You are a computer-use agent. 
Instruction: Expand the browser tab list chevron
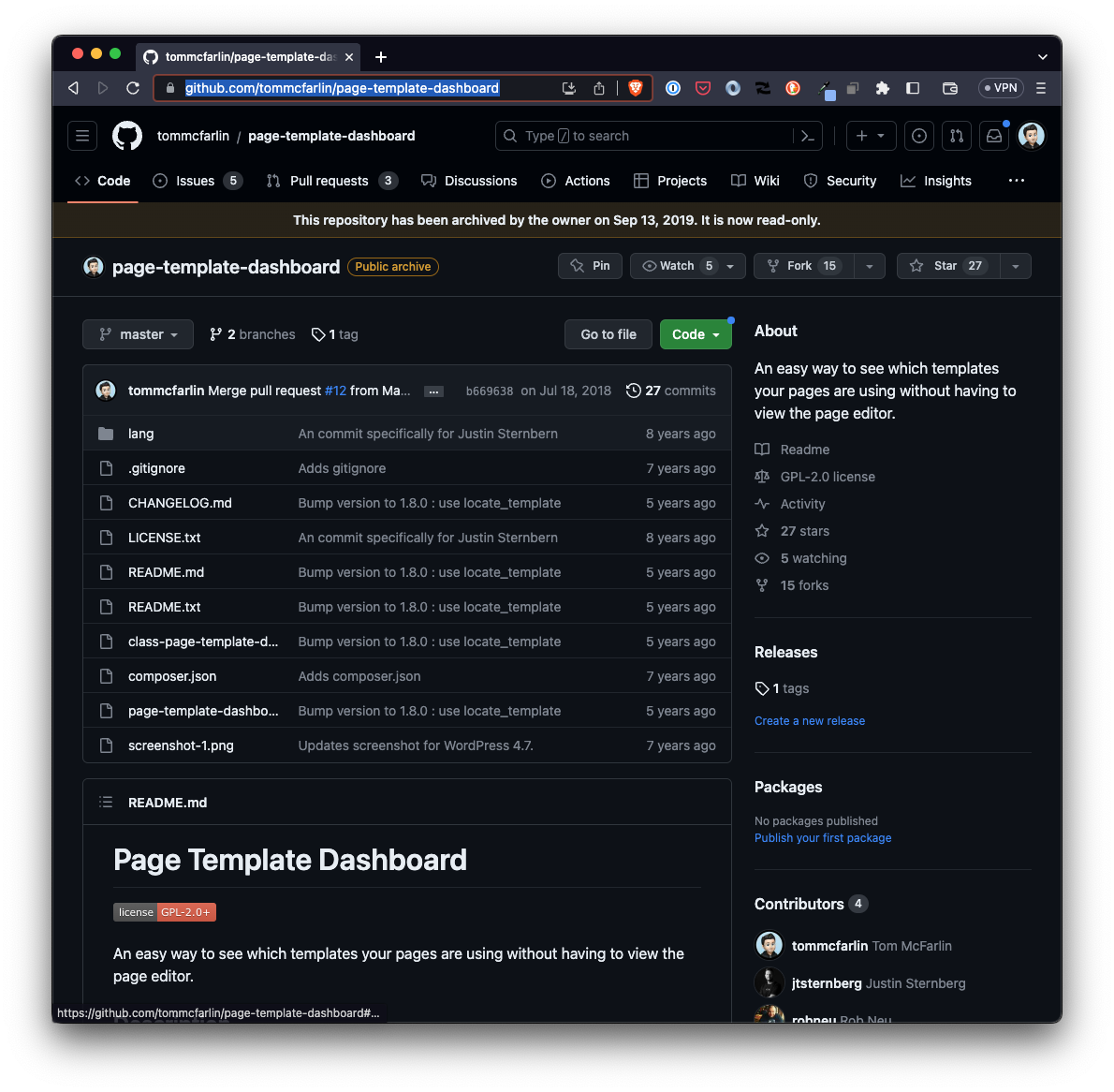click(x=1042, y=57)
